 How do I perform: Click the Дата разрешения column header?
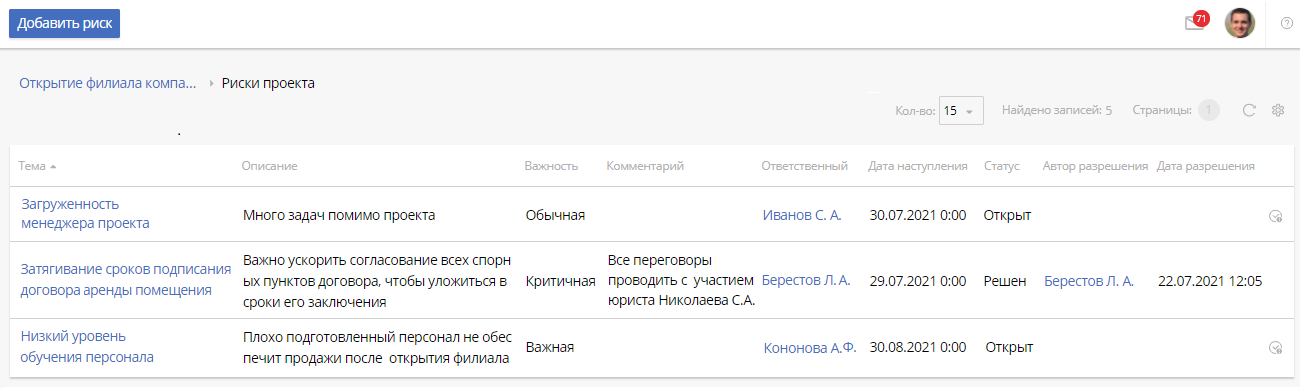pyautogui.click(x=1205, y=166)
